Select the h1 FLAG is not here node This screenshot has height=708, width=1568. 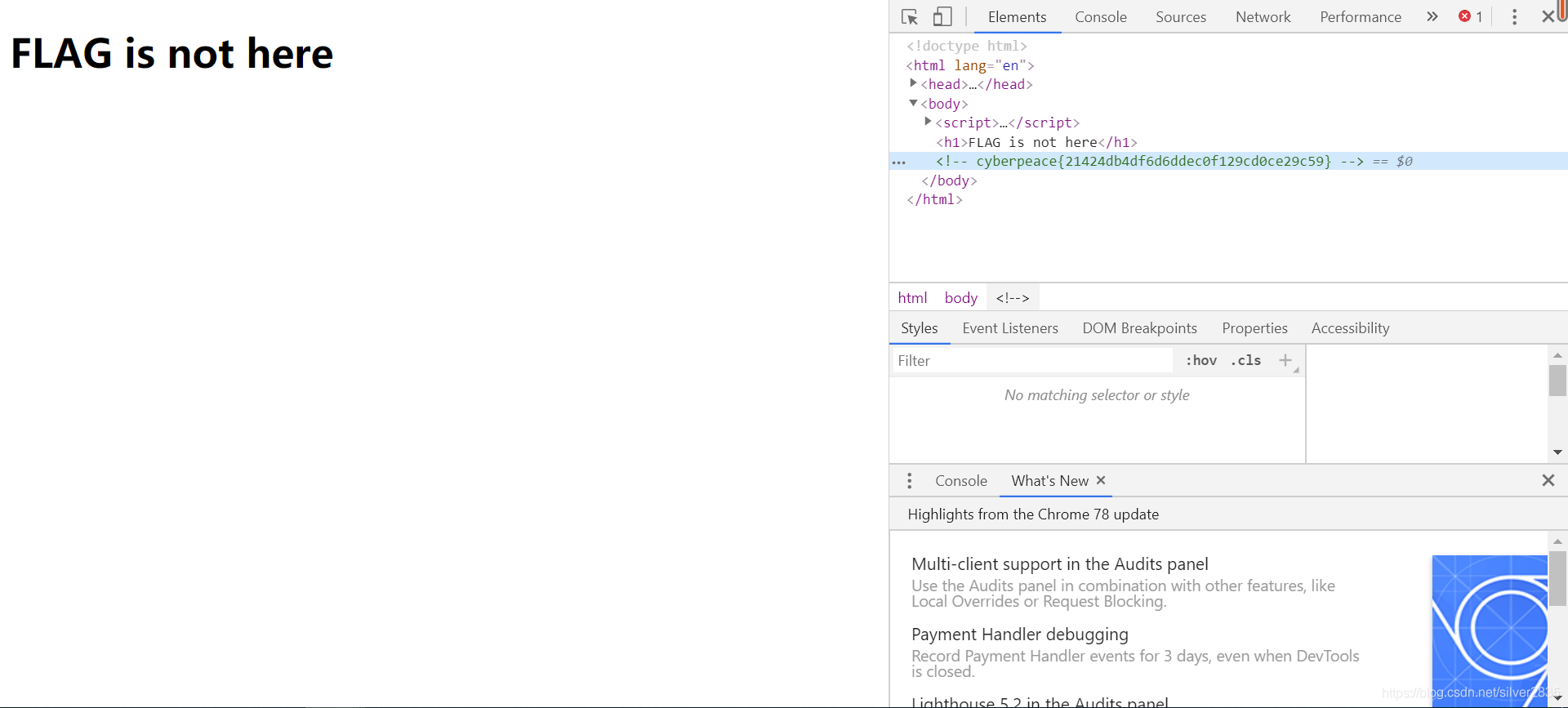[1036, 142]
